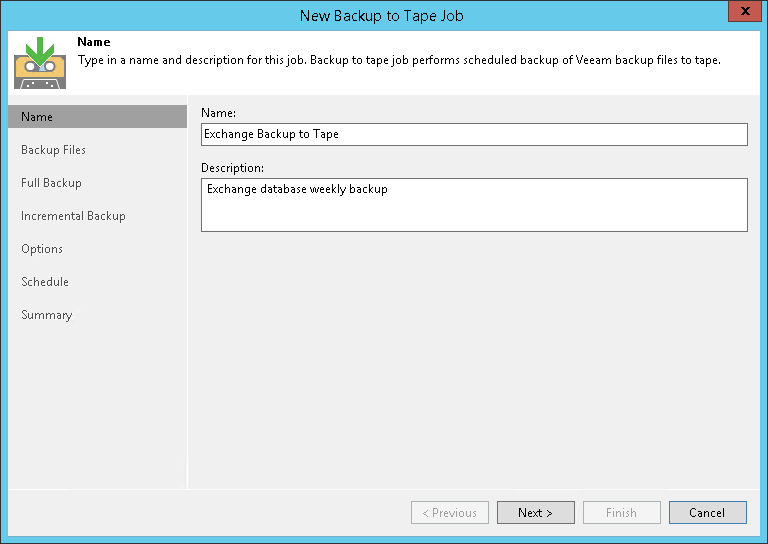Jump to the Options step

(x=42, y=249)
